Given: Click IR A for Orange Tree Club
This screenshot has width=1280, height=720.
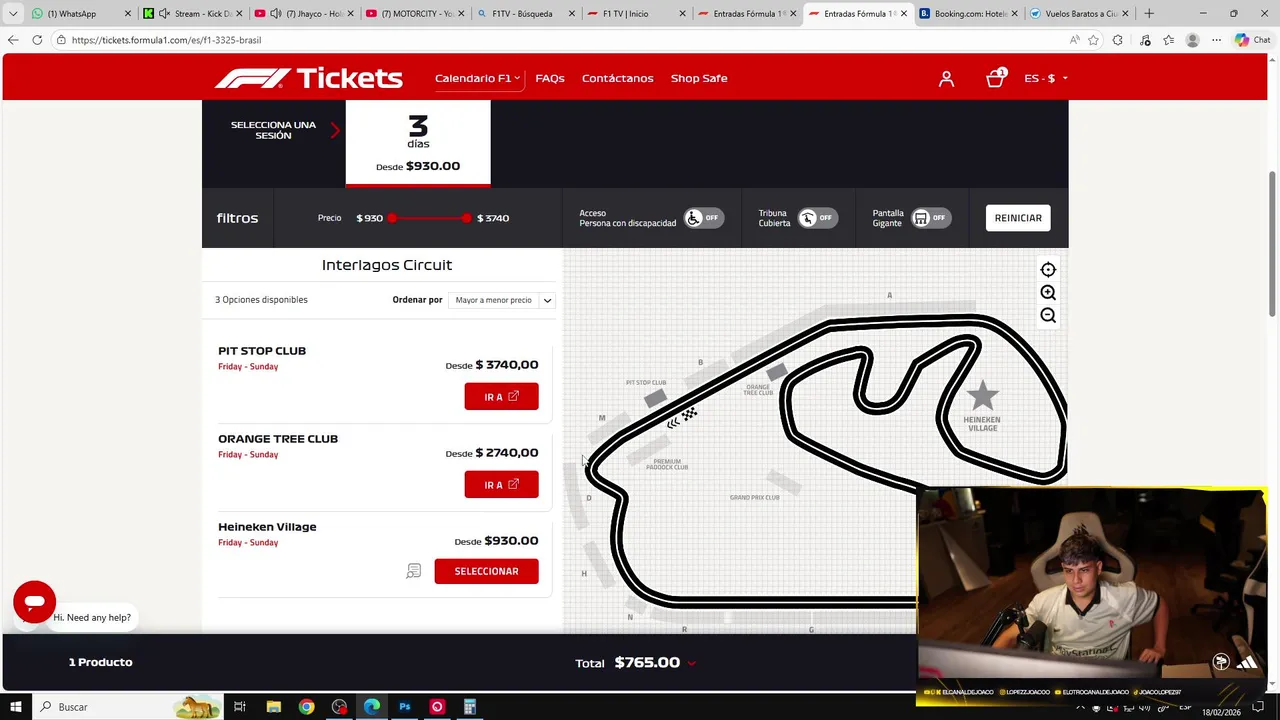Looking at the screenshot, I should coord(501,485).
